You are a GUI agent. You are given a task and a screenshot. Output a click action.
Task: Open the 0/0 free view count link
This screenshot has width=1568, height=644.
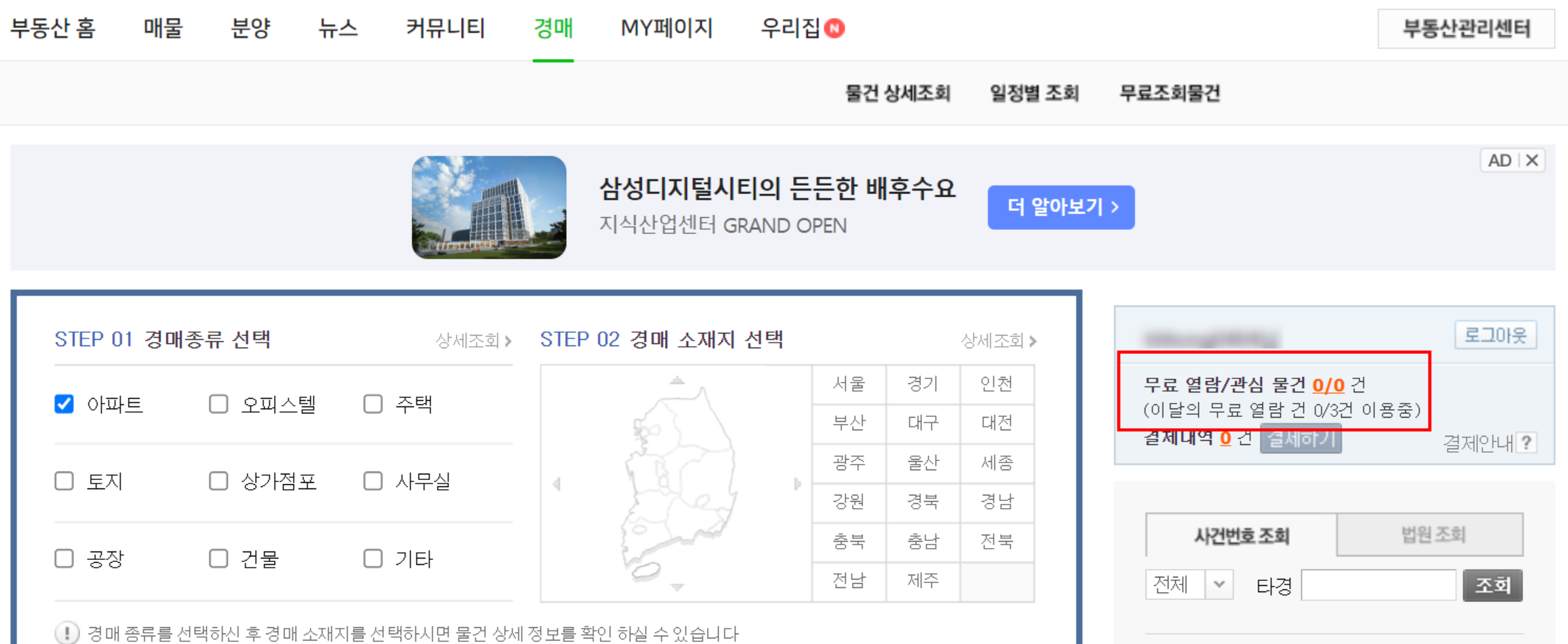point(1328,385)
